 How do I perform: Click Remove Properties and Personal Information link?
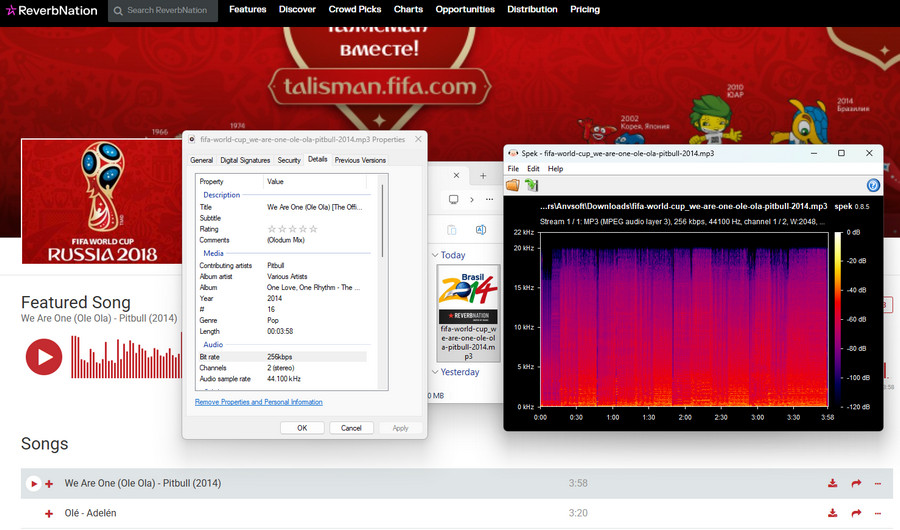click(x=258, y=402)
